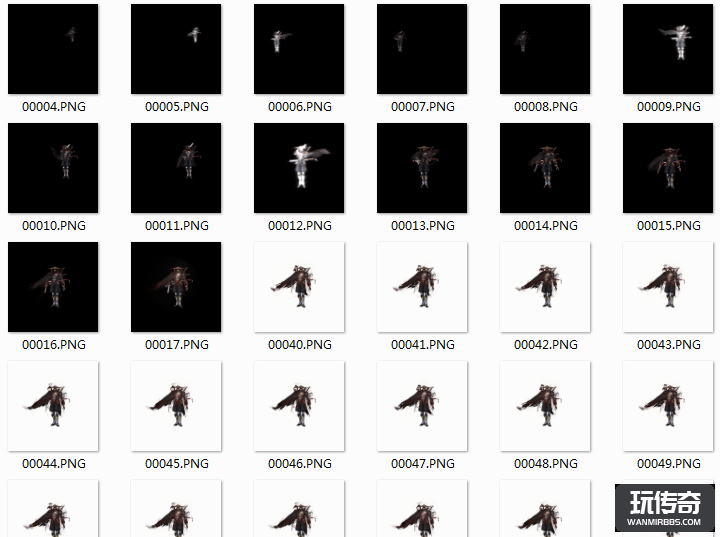Select the 00014.PNG thumbnail image

(545, 168)
